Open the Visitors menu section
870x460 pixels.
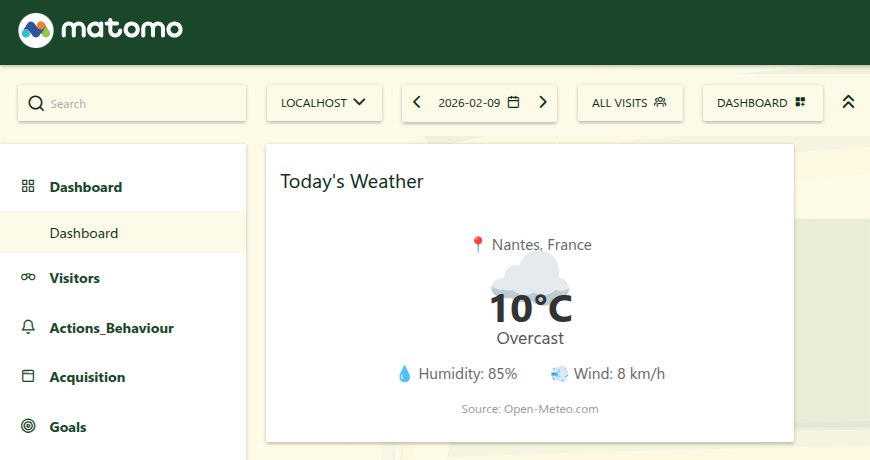click(75, 278)
